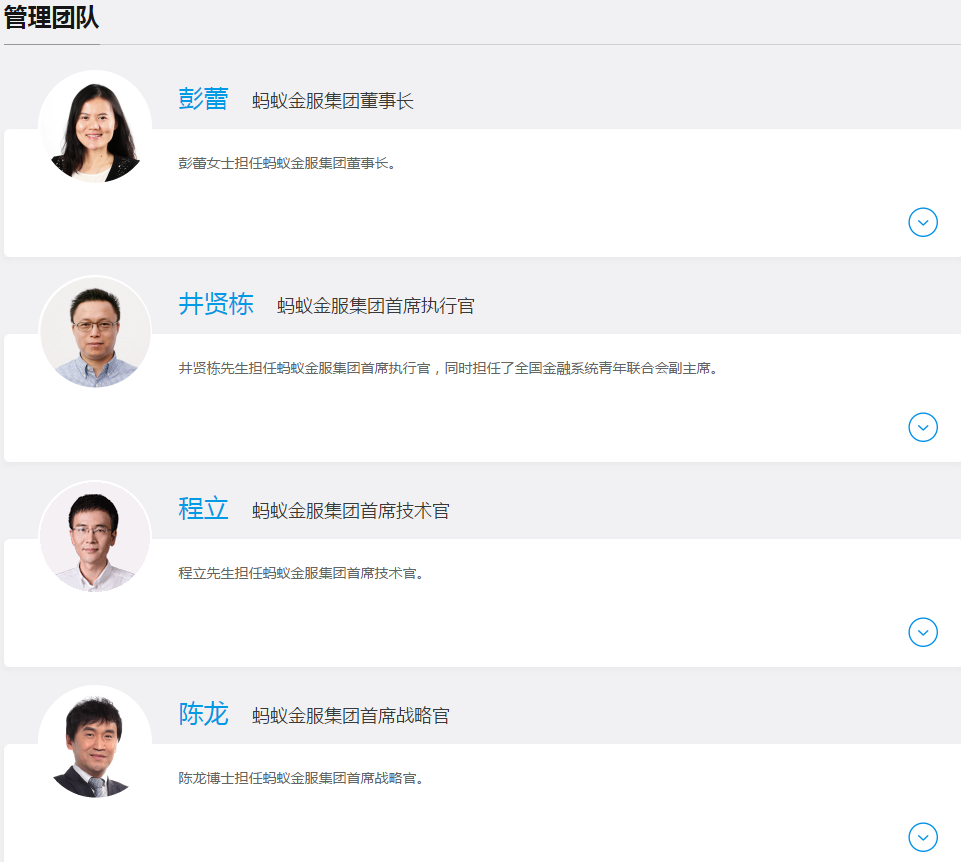Image resolution: width=961 pixels, height=862 pixels.
Task: Click the avatar next to 程立
Action: coord(95,537)
